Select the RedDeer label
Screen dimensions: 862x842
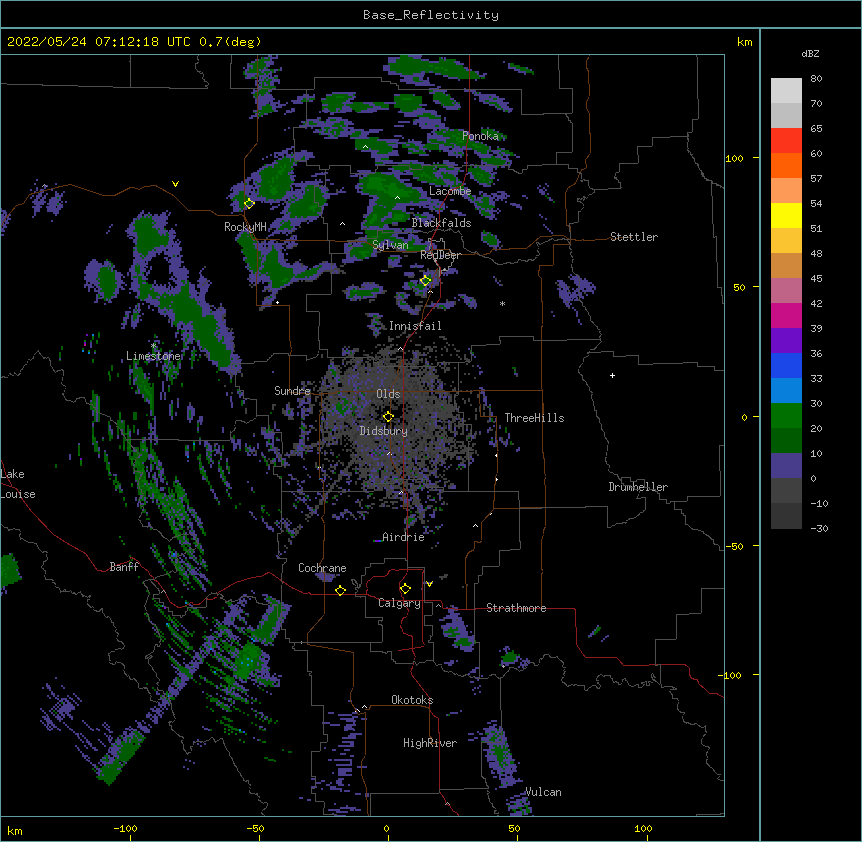pyautogui.click(x=440, y=255)
